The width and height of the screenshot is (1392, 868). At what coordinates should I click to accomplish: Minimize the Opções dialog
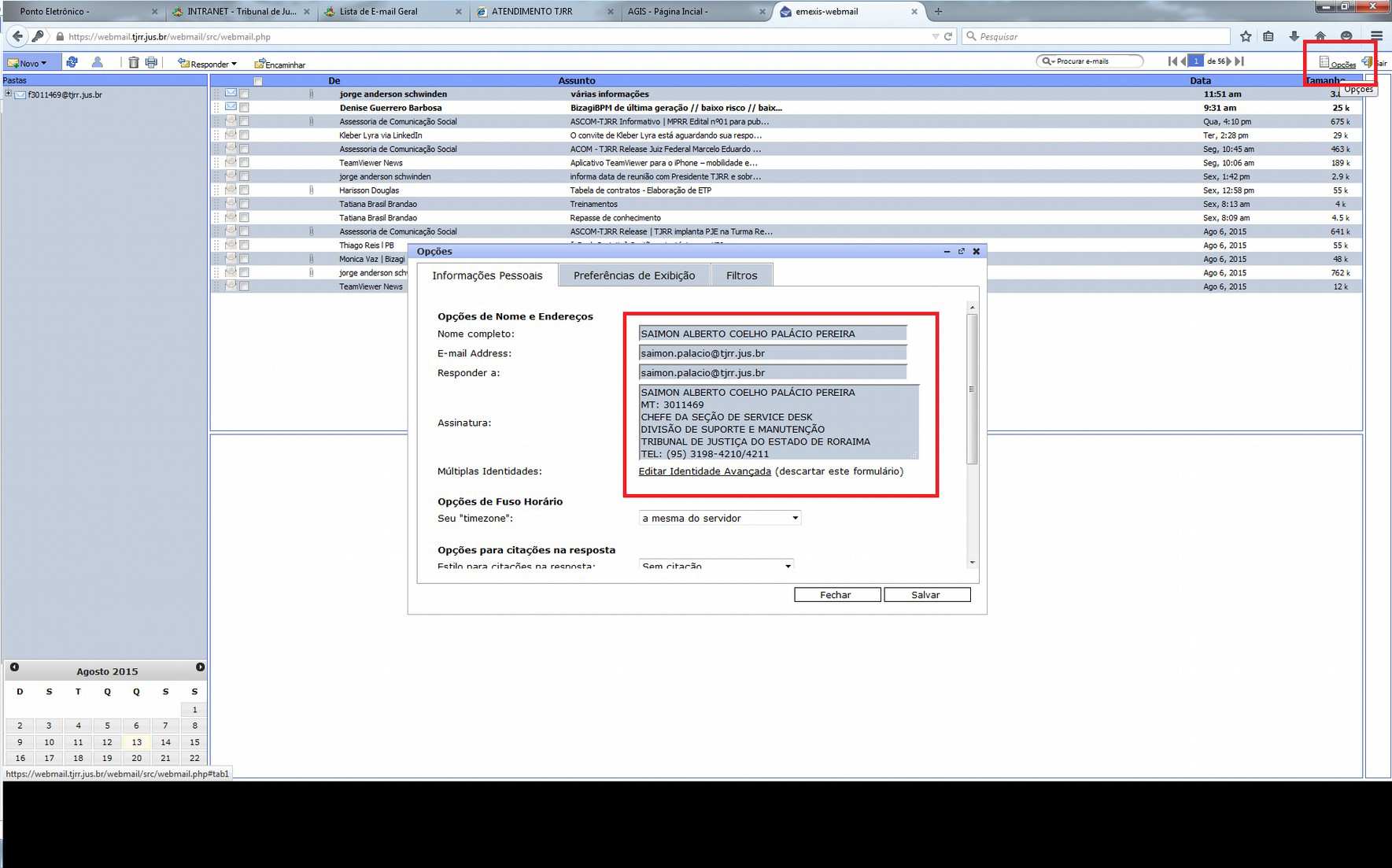(x=947, y=252)
